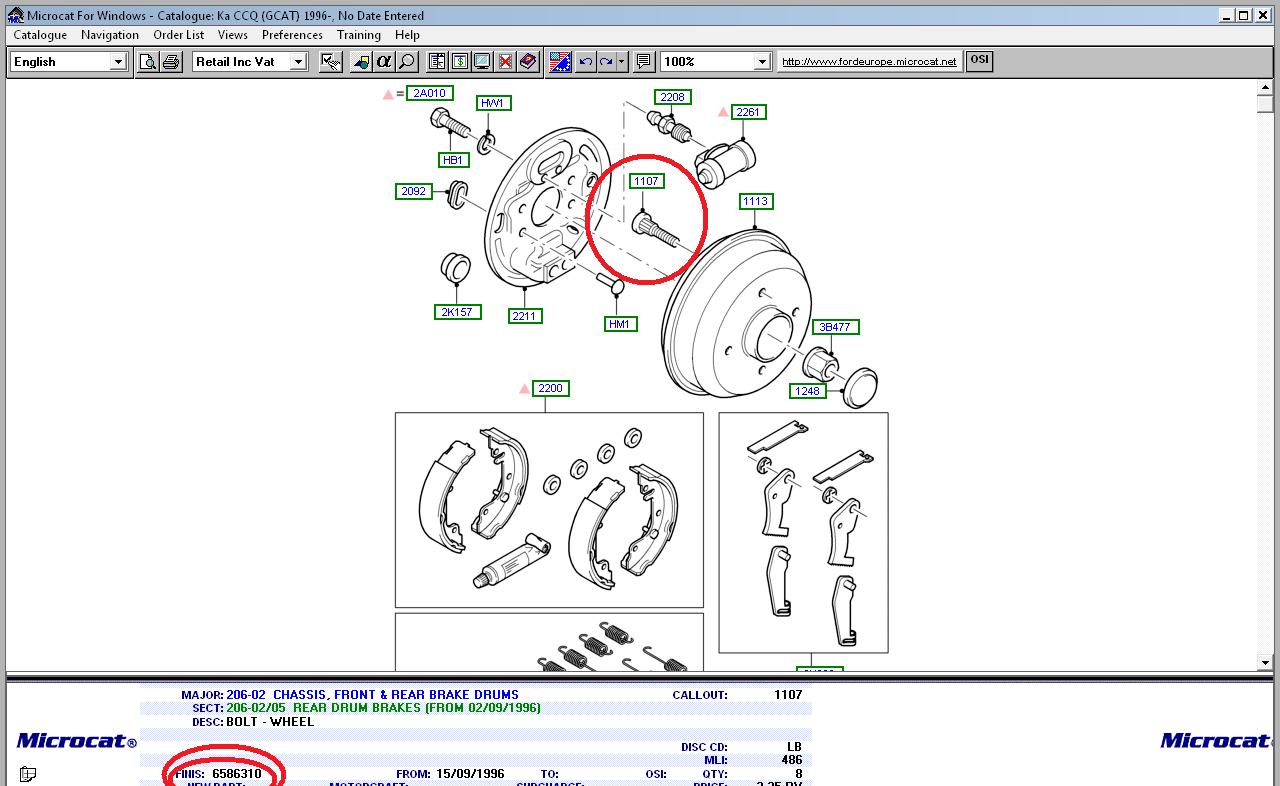The image size is (1280, 786).
Task: Click the magnifying glass search icon
Action: 406,62
